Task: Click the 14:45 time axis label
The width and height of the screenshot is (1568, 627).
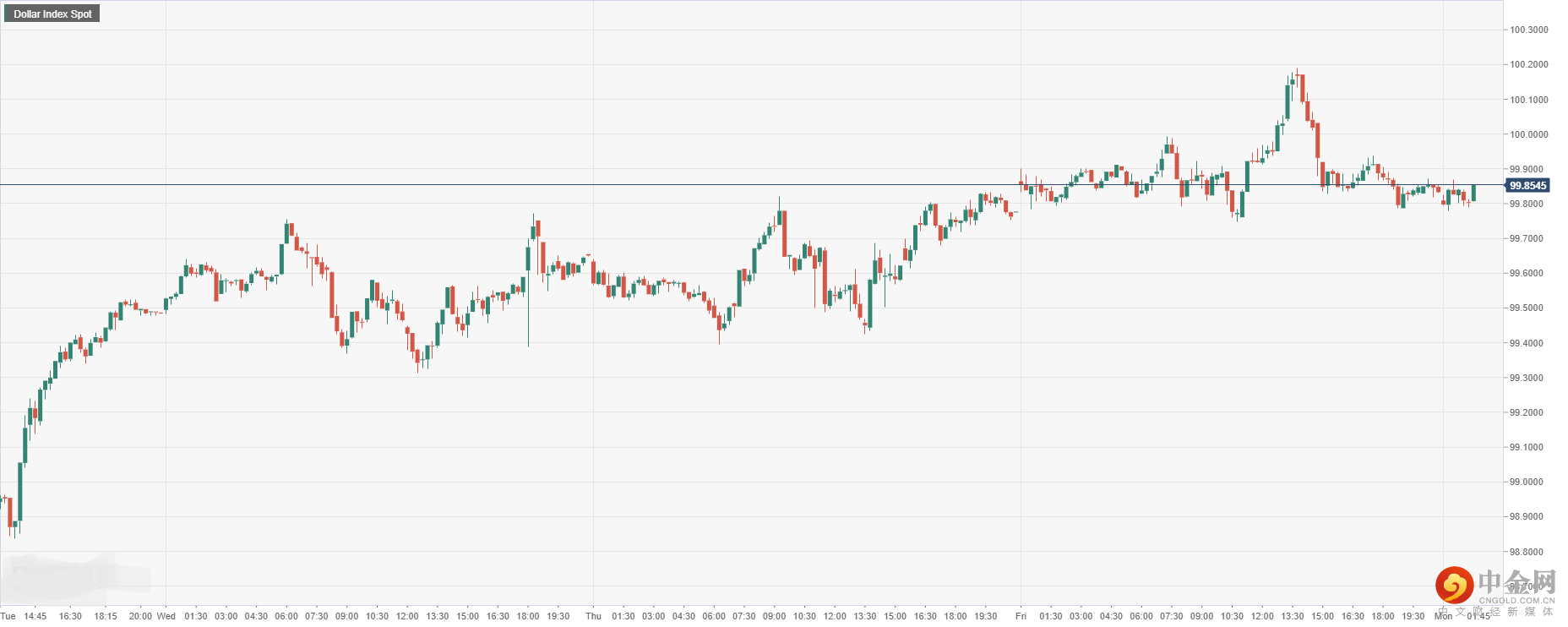Action: pyautogui.click(x=35, y=616)
